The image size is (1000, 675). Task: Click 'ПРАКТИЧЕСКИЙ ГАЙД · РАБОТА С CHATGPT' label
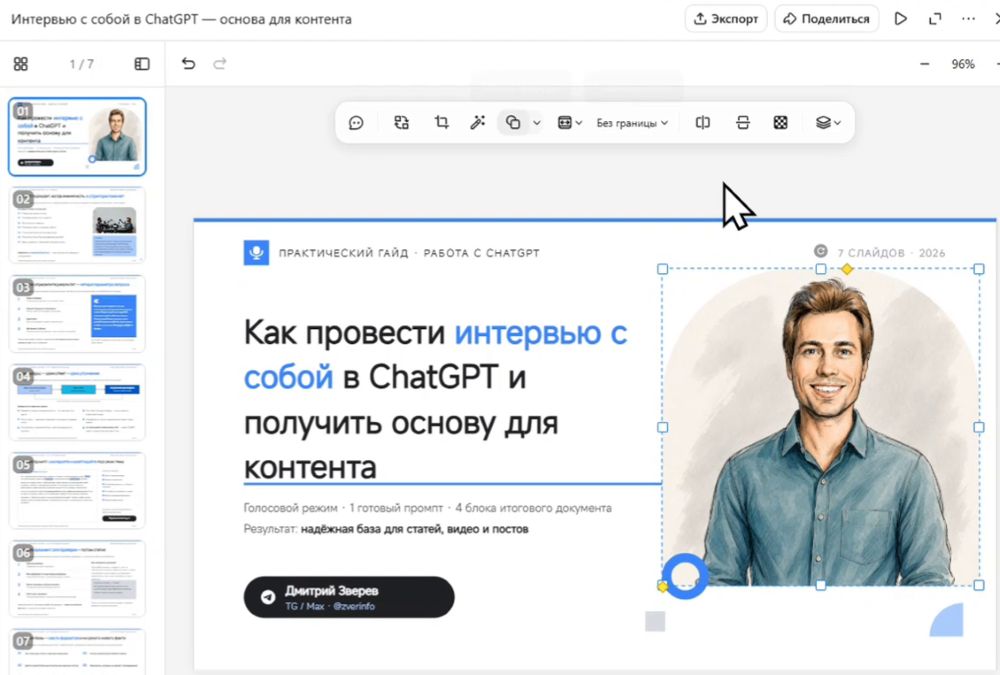409,253
